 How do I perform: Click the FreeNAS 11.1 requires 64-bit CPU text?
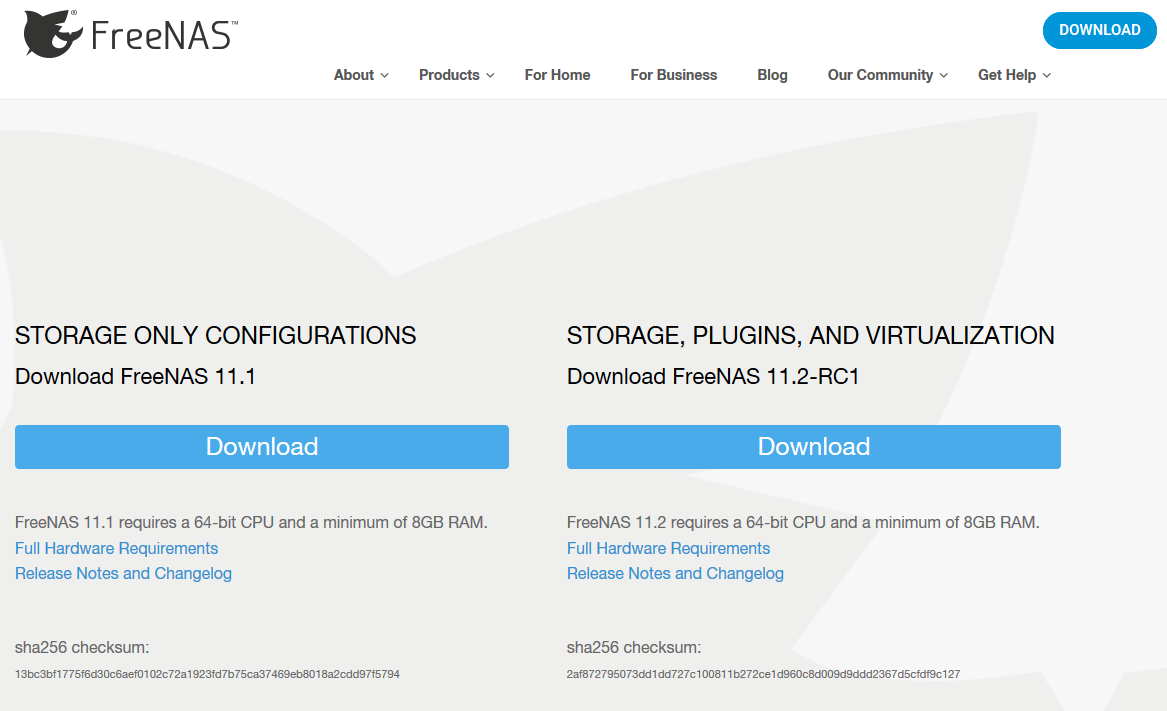tap(252, 523)
